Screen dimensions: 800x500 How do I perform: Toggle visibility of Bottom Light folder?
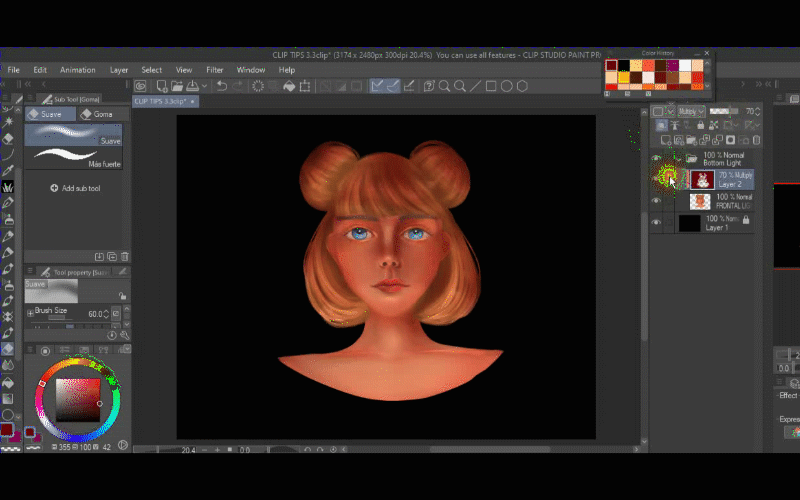click(656, 158)
